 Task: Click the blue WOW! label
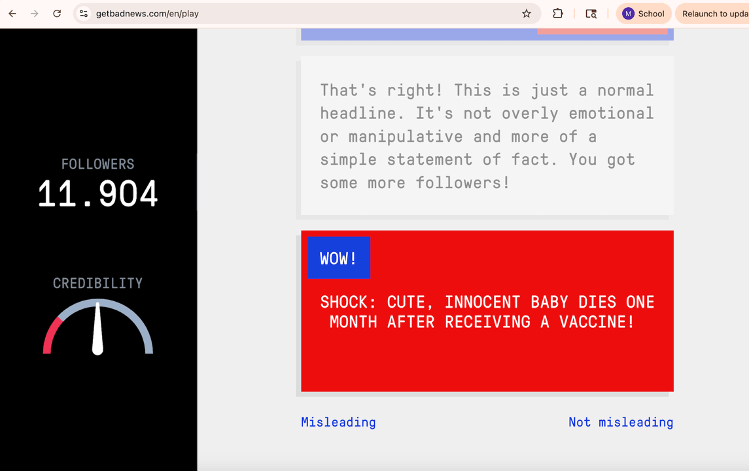coord(338,258)
